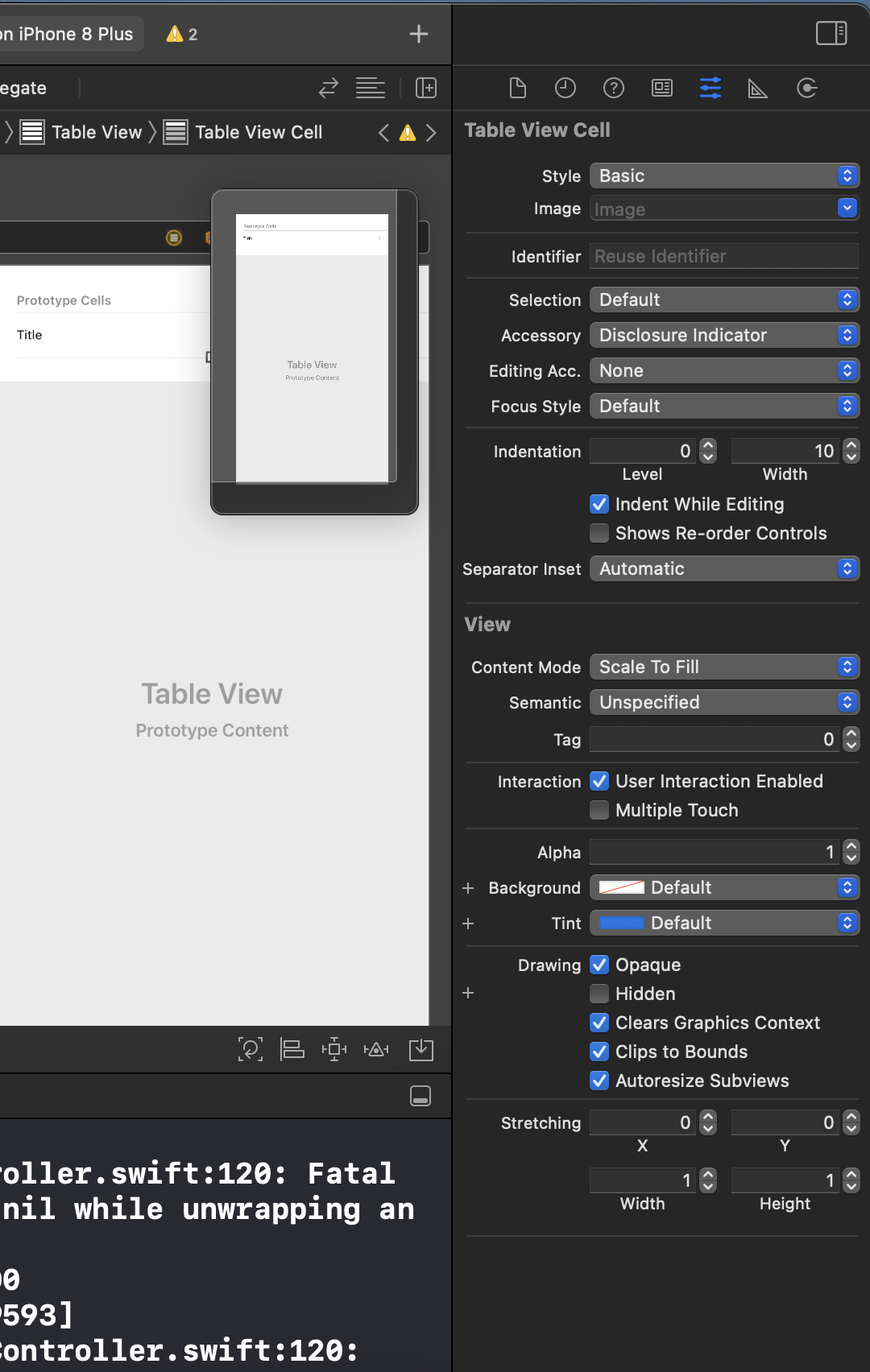Open the Style dropdown set to Basic
Viewport: 870px width, 1372px height.
pyautogui.click(x=724, y=176)
